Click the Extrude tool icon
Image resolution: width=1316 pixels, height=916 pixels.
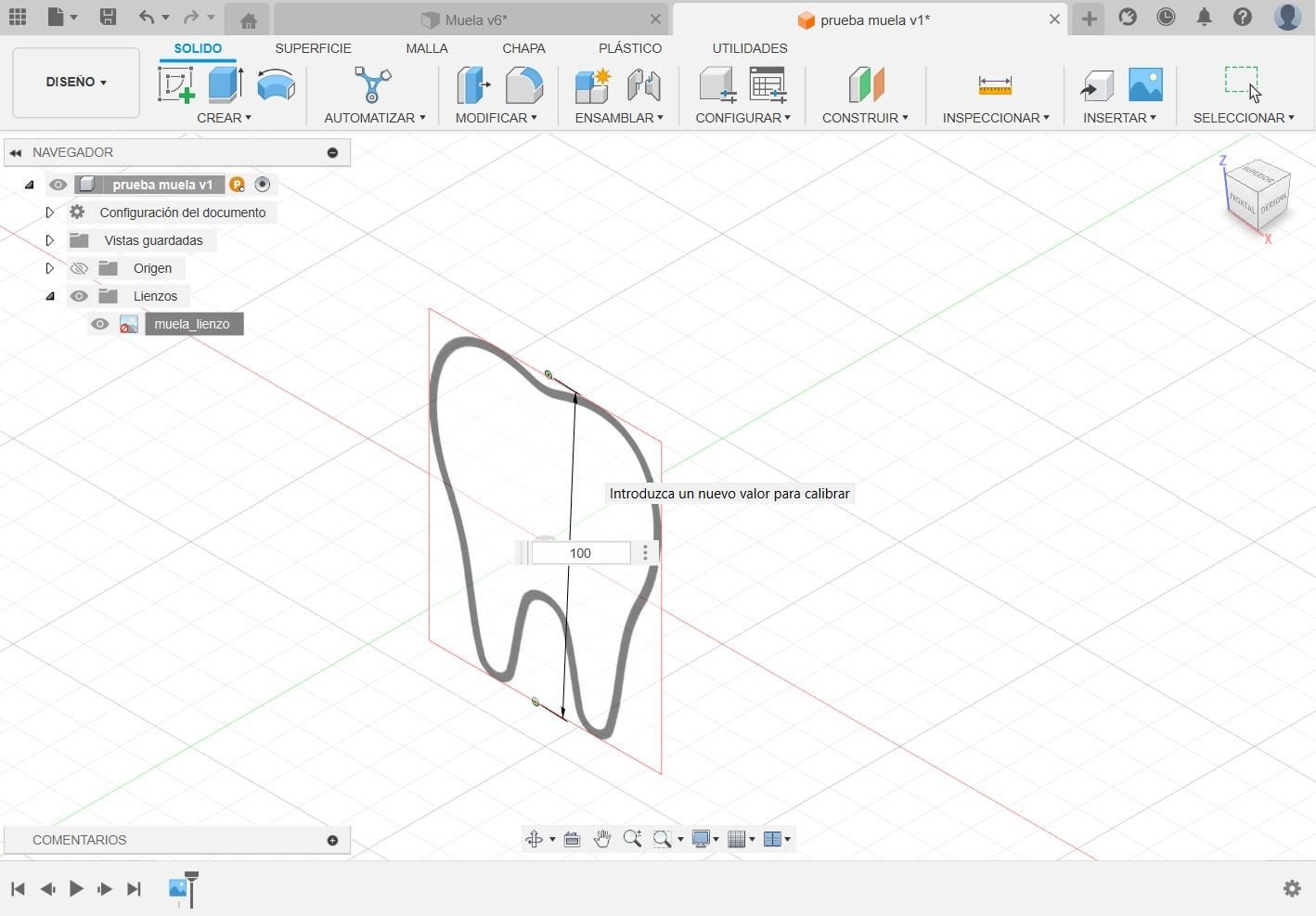click(x=226, y=84)
